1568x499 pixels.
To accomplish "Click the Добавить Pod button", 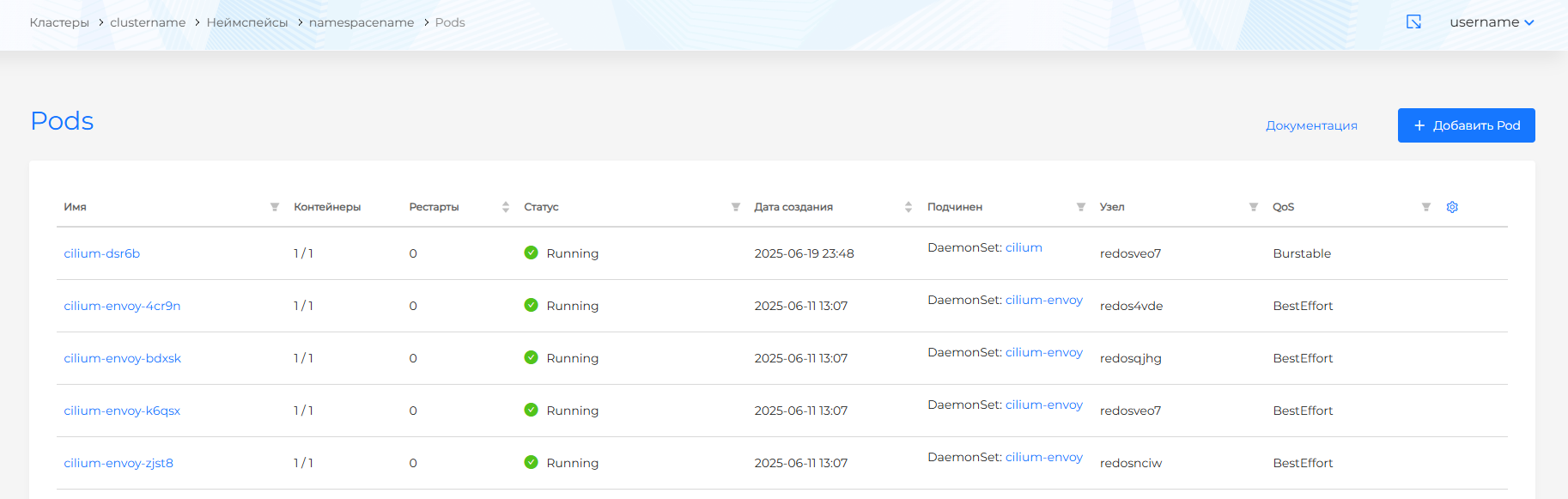I will tap(1466, 125).
